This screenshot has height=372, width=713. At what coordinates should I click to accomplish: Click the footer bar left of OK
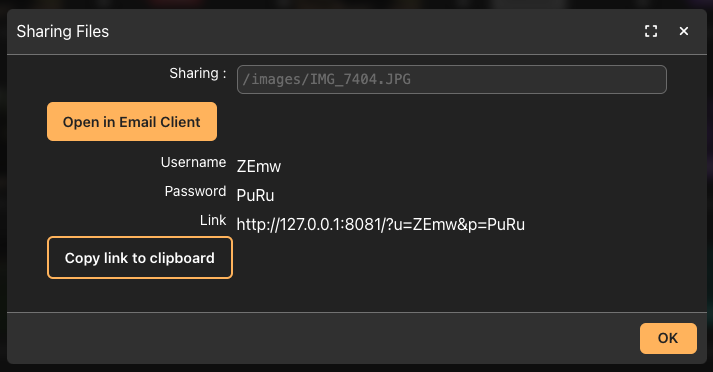coord(318,338)
